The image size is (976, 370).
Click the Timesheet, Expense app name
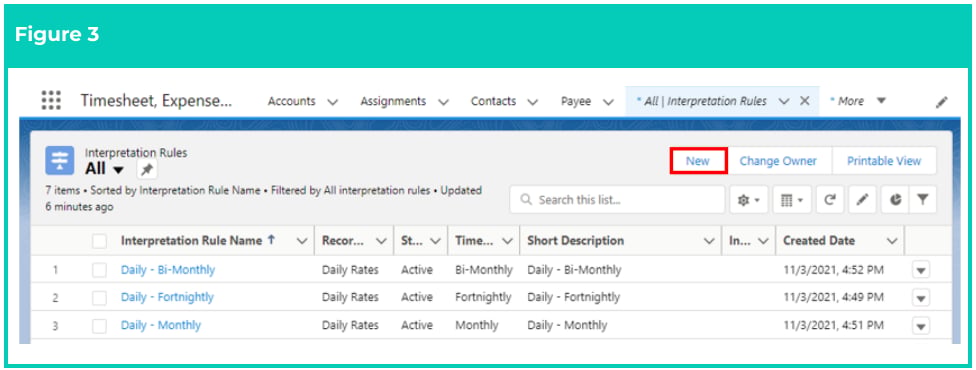point(156,101)
